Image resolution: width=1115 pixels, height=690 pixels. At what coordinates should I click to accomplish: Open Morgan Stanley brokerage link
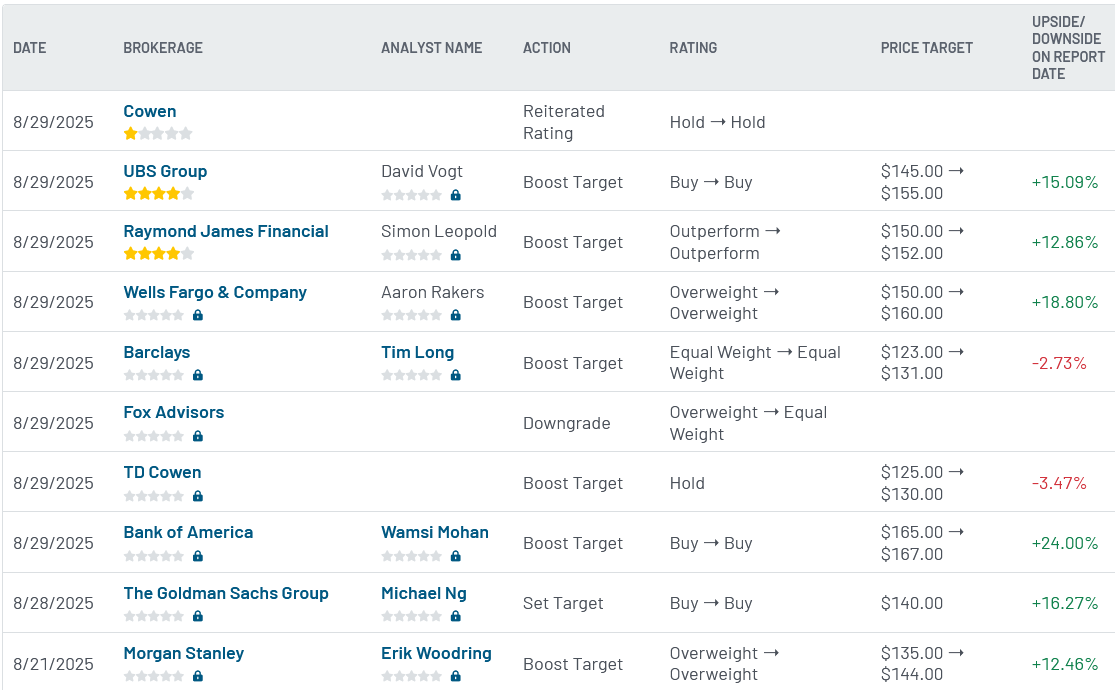point(183,653)
